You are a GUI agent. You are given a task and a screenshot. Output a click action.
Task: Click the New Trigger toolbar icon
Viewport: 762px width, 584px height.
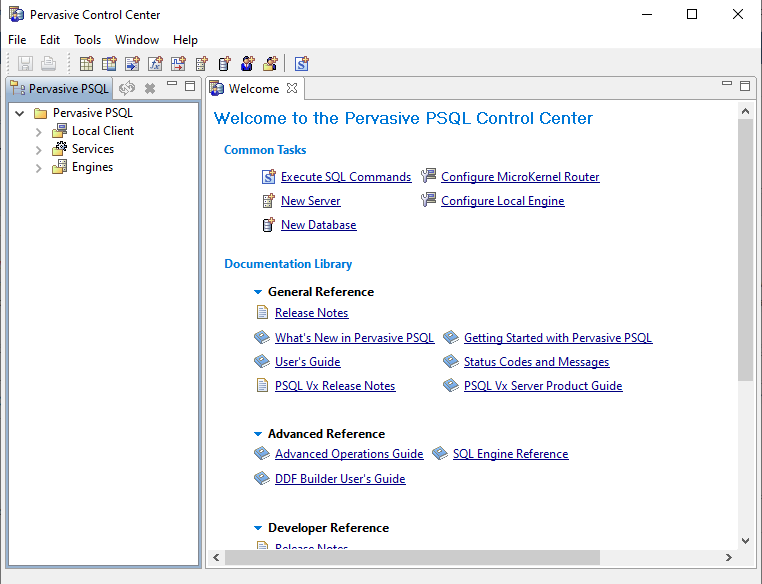pyautogui.click(x=178, y=64)
